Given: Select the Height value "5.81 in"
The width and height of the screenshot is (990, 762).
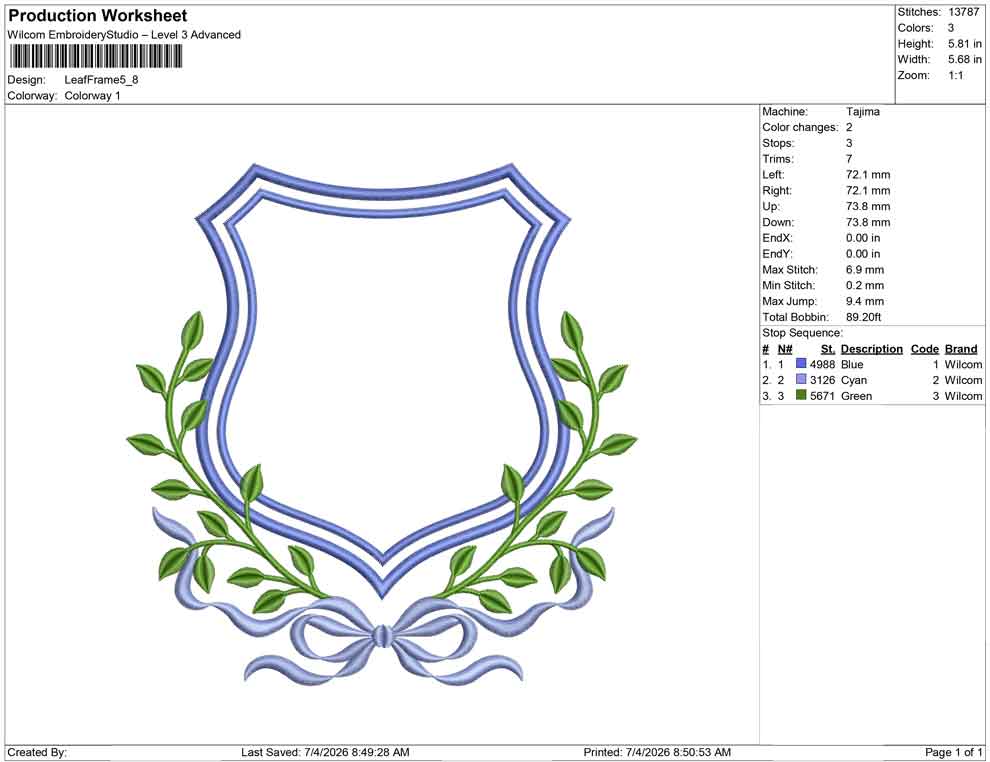Looking at the screenshot, I should (x=965, y=44).
